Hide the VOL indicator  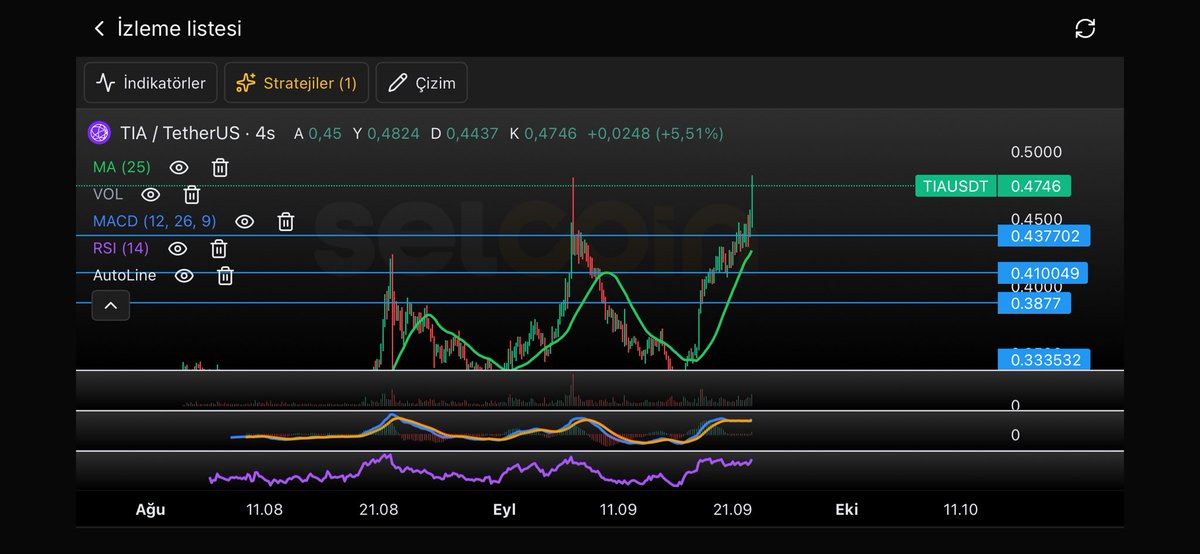click(x=150, y=194)
